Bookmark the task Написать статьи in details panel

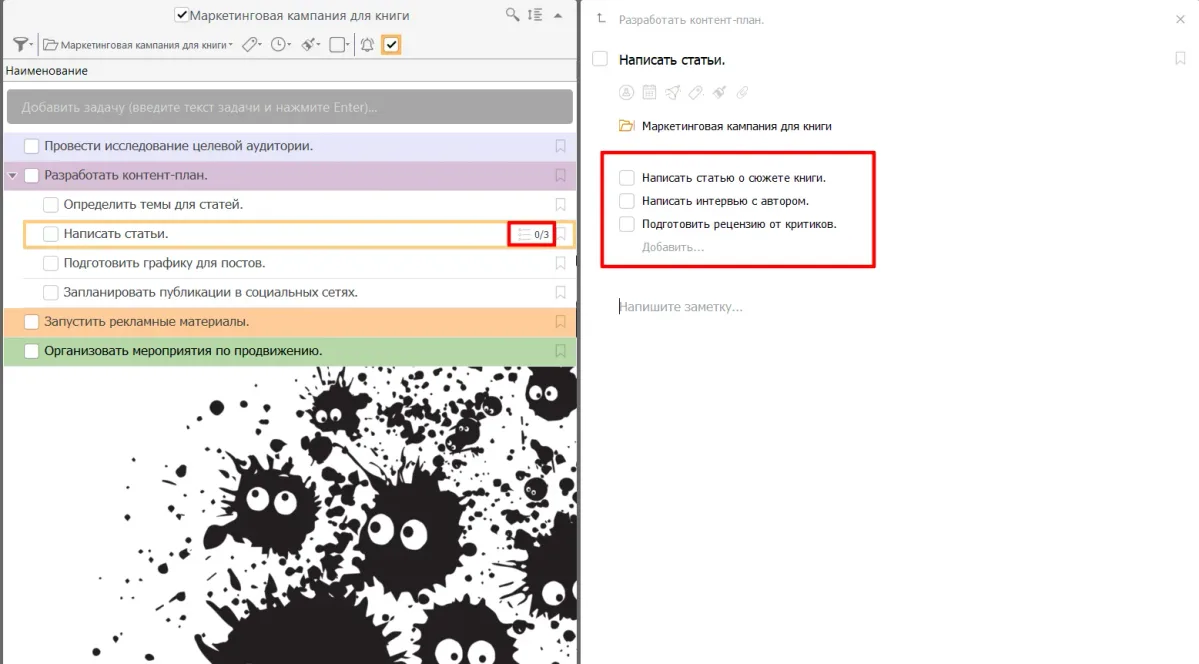1180,59
